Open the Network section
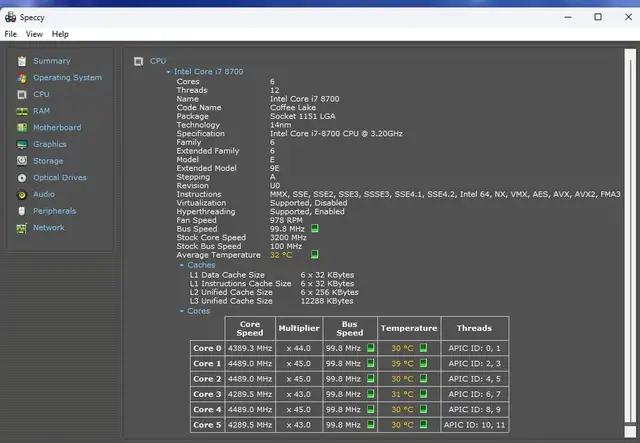The width and height of the screenshot is (640, 443). [49, 228]
